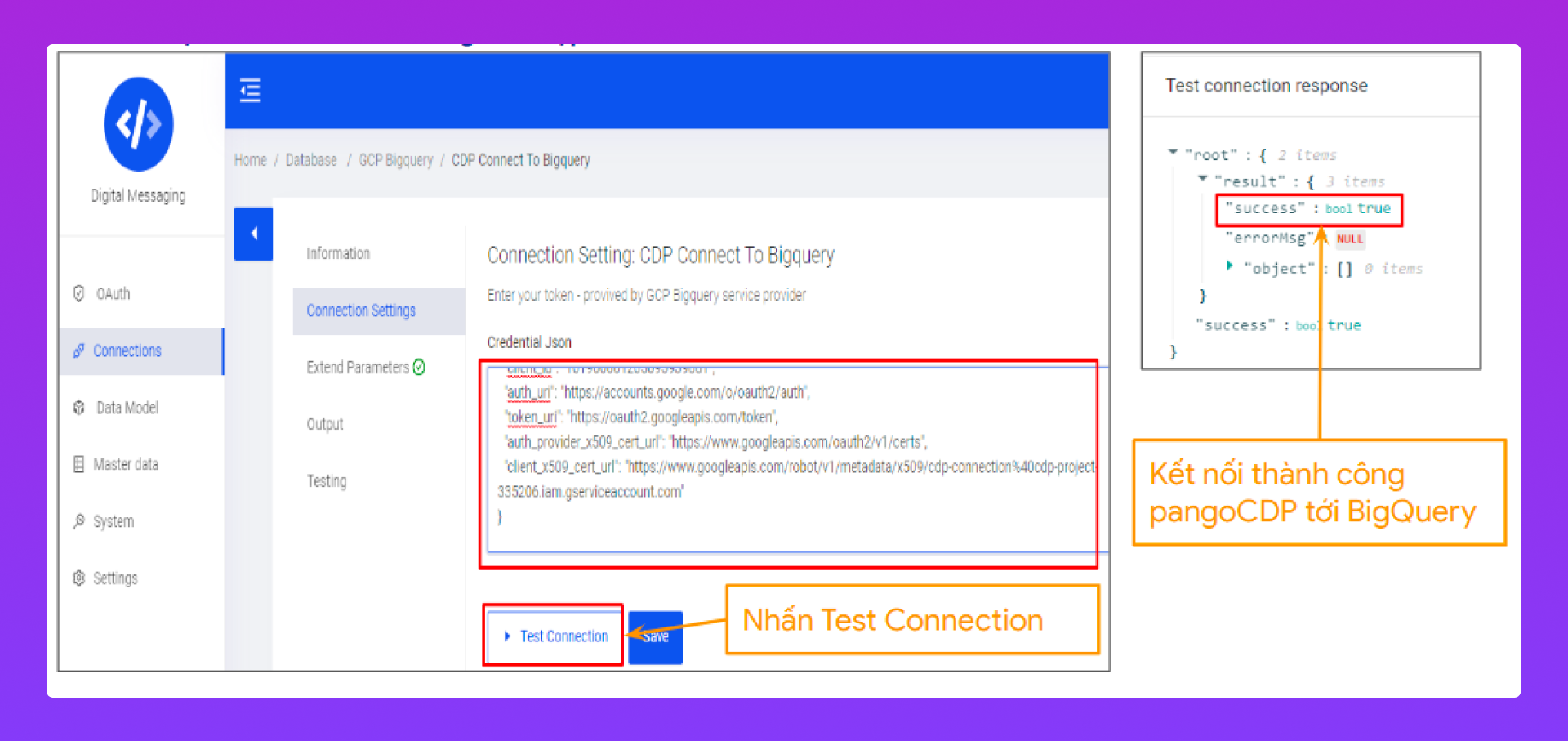Collapse the "result" node in response tree
Viewport: 1568px width, 741px height.
pos(1202,178)
